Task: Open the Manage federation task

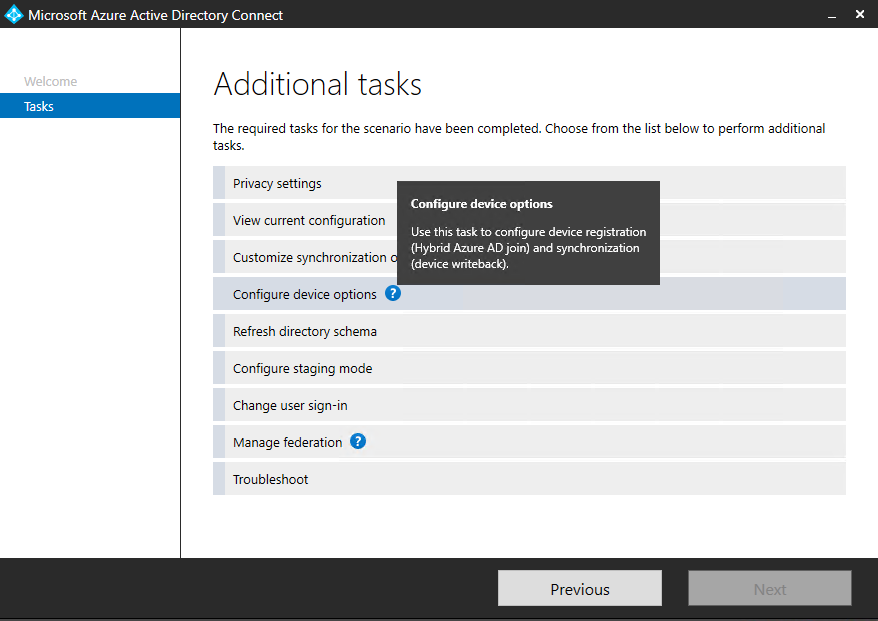Action: click(x=529, y=442)
